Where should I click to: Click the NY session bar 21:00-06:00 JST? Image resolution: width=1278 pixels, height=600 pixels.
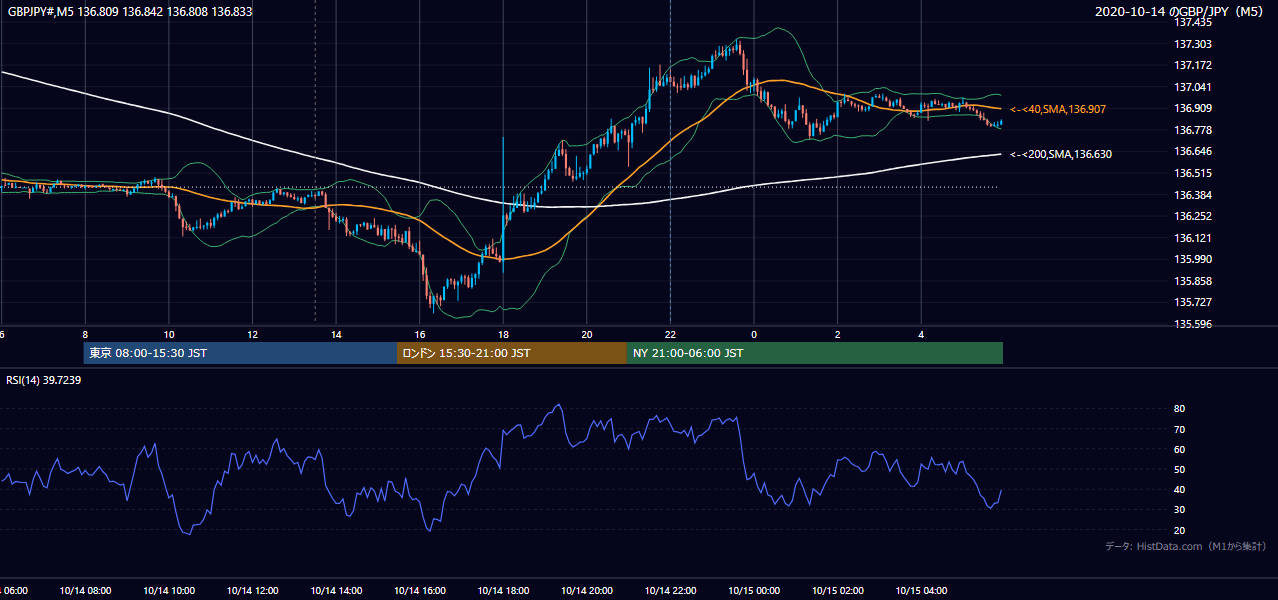pos(815,353)
